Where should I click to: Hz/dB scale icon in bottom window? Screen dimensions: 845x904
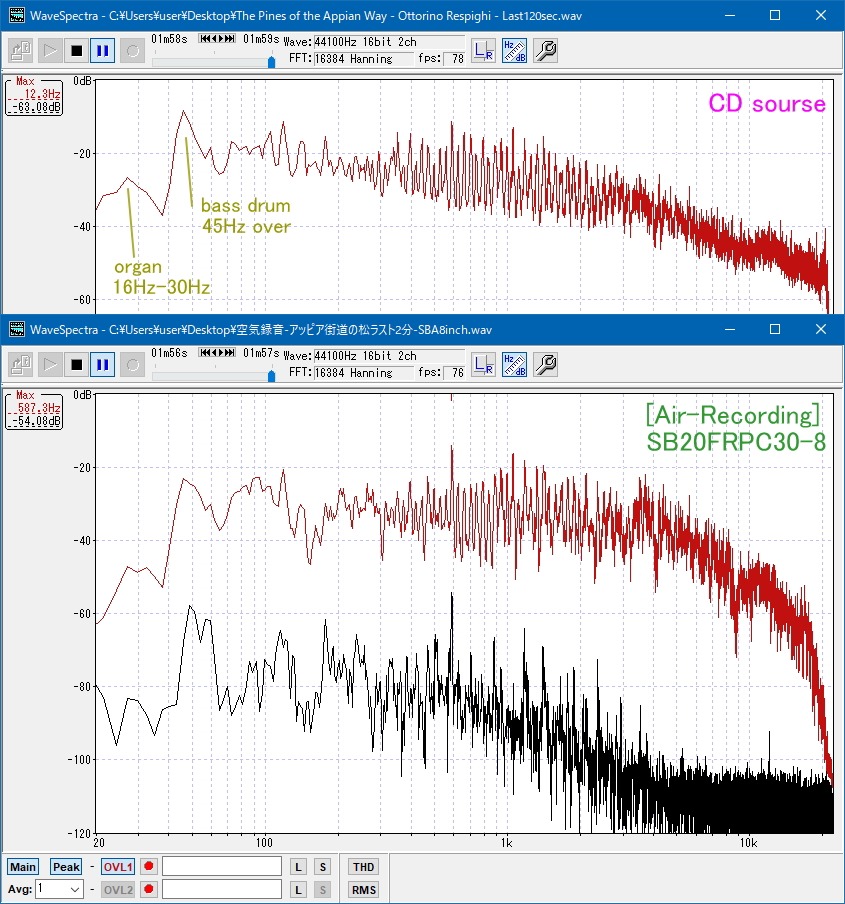[x=514, y=365]
